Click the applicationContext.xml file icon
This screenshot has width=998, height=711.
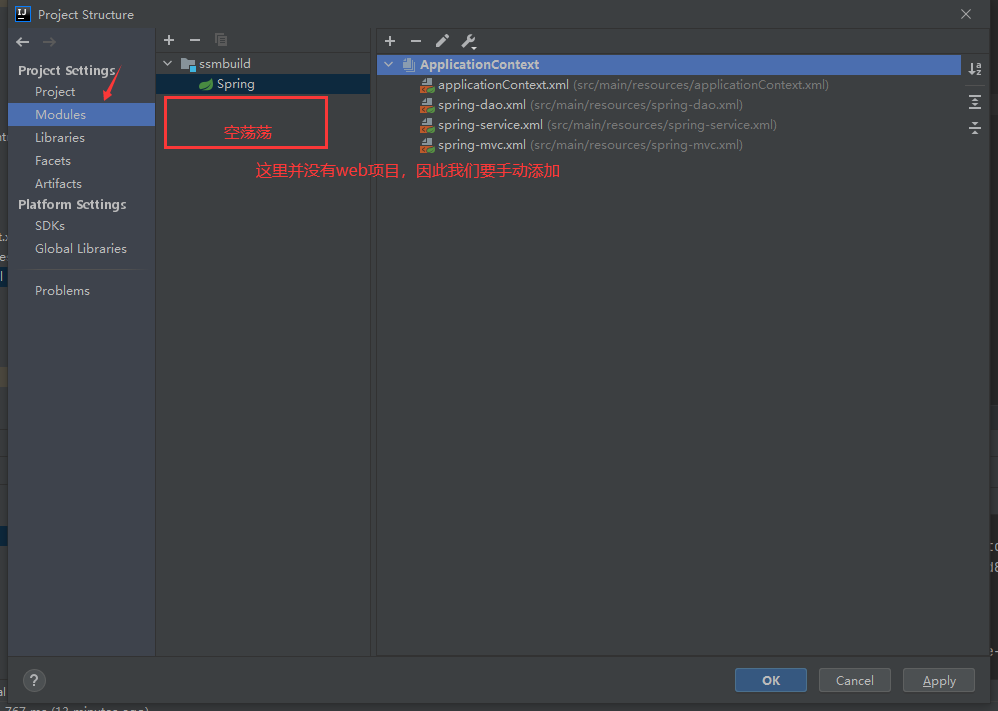click(x=427, y=85)
